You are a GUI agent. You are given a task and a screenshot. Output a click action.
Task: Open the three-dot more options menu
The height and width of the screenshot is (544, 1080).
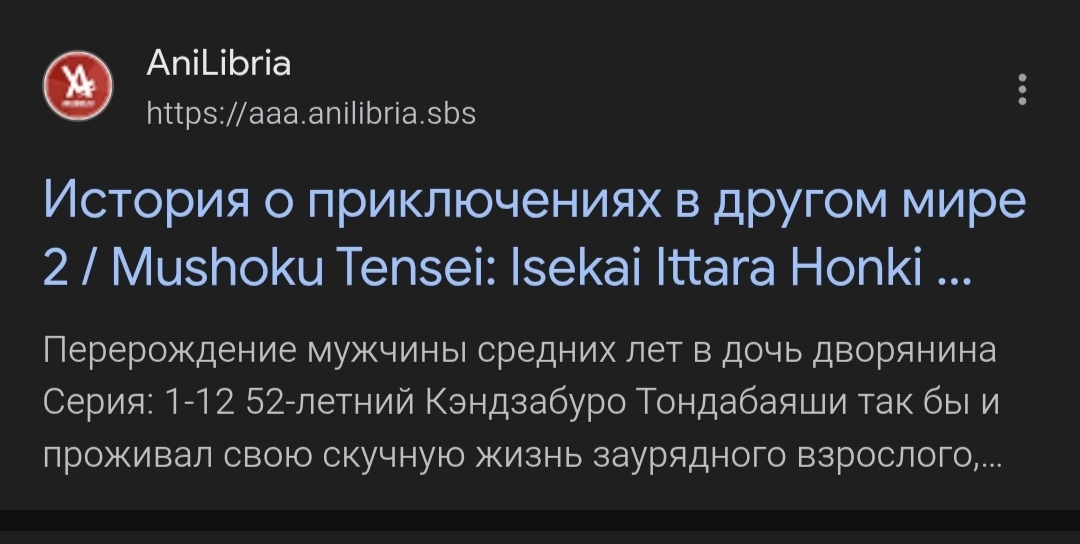click(1021, 88)
